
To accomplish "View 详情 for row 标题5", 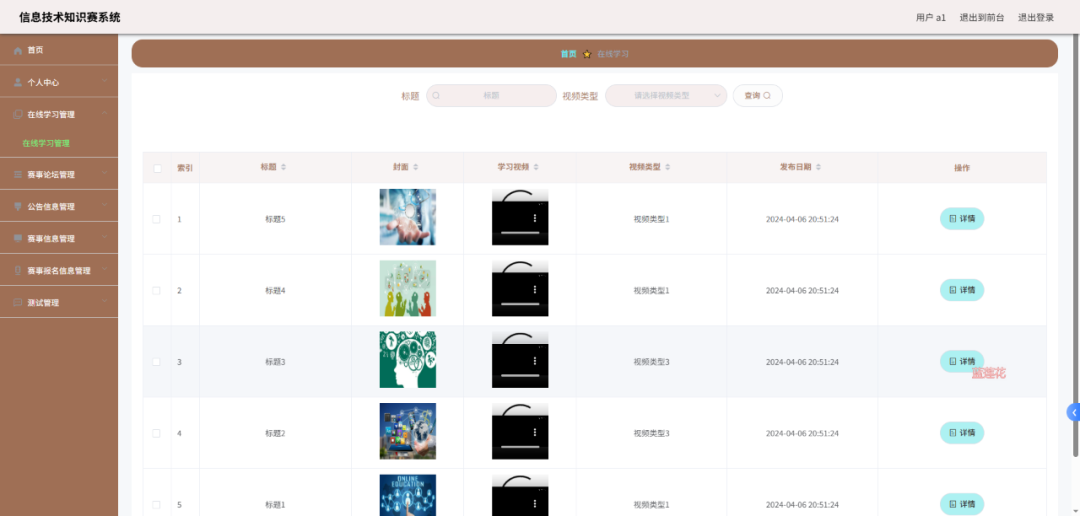I will click(x=962, y=218).
